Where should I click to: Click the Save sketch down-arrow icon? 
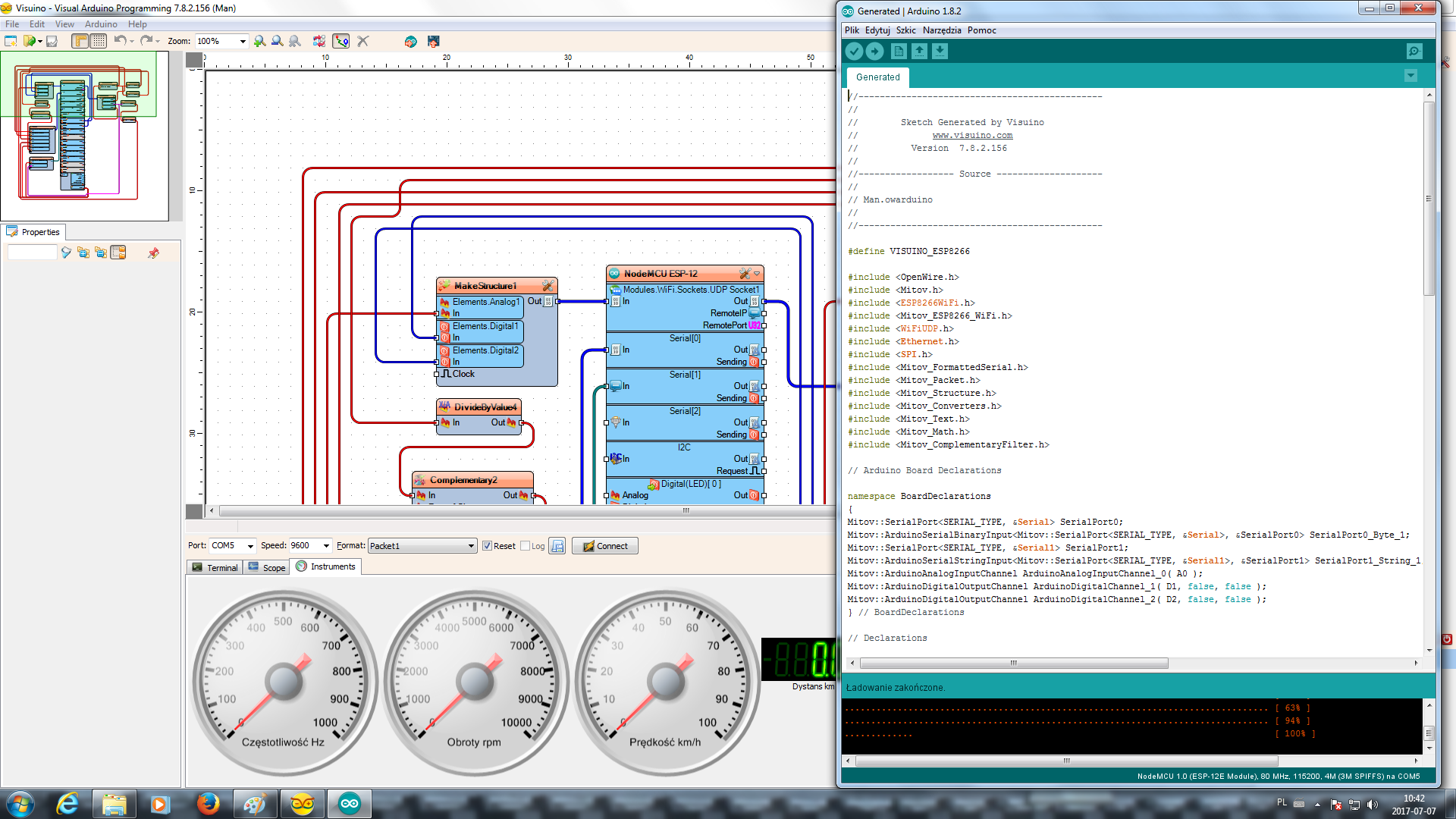pos(940,51)
